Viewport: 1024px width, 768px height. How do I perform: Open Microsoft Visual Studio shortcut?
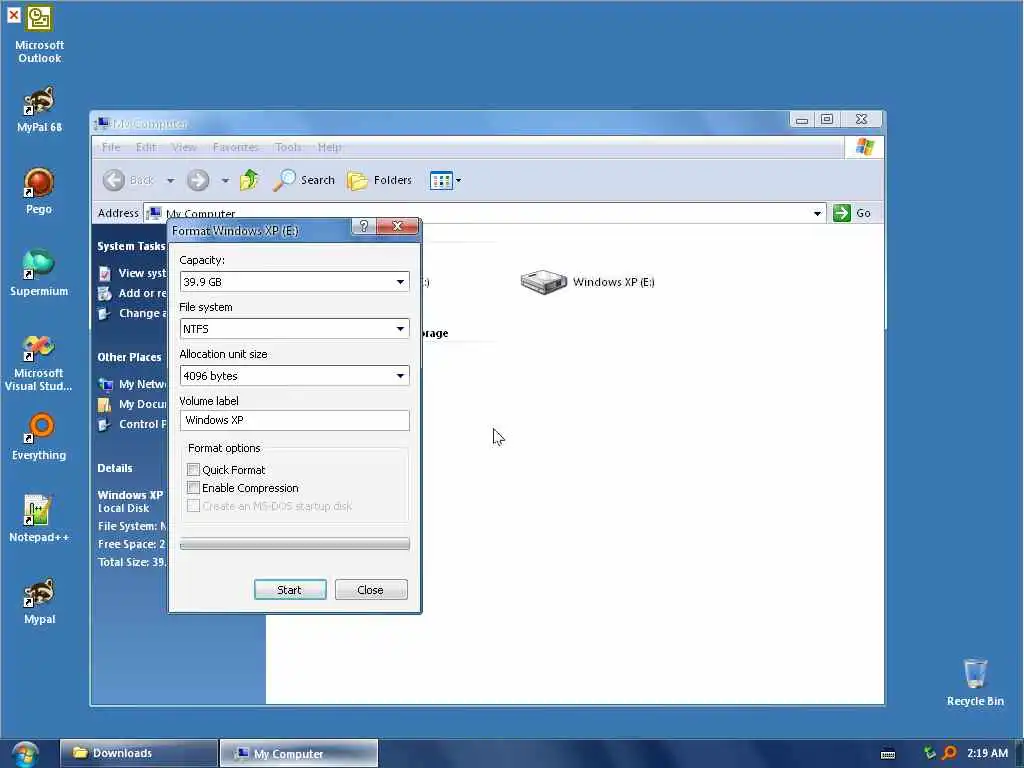(x=39, y=362)
